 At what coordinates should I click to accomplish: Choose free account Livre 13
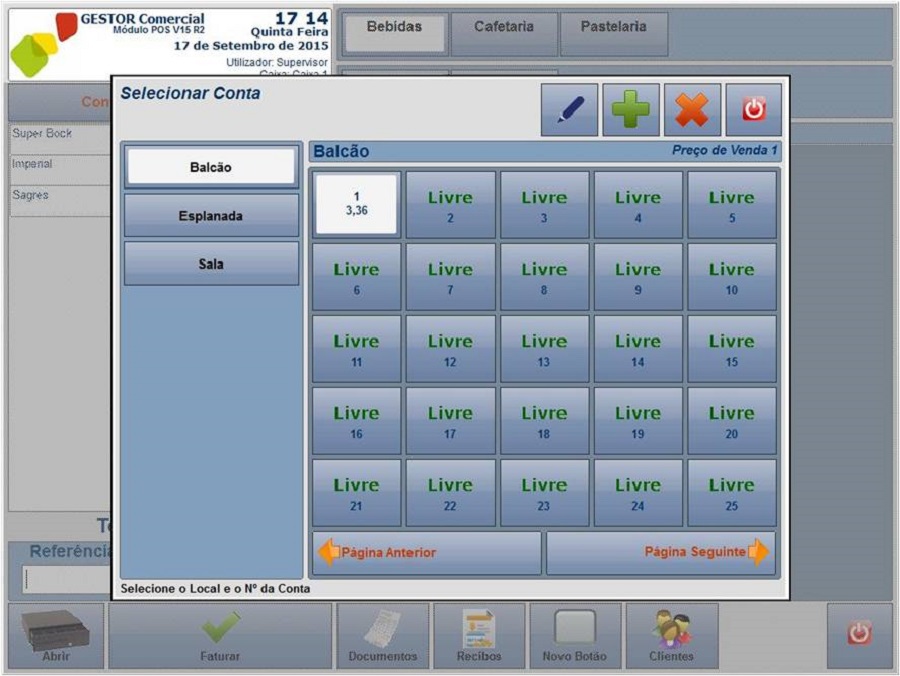click(x=544, y=349)
